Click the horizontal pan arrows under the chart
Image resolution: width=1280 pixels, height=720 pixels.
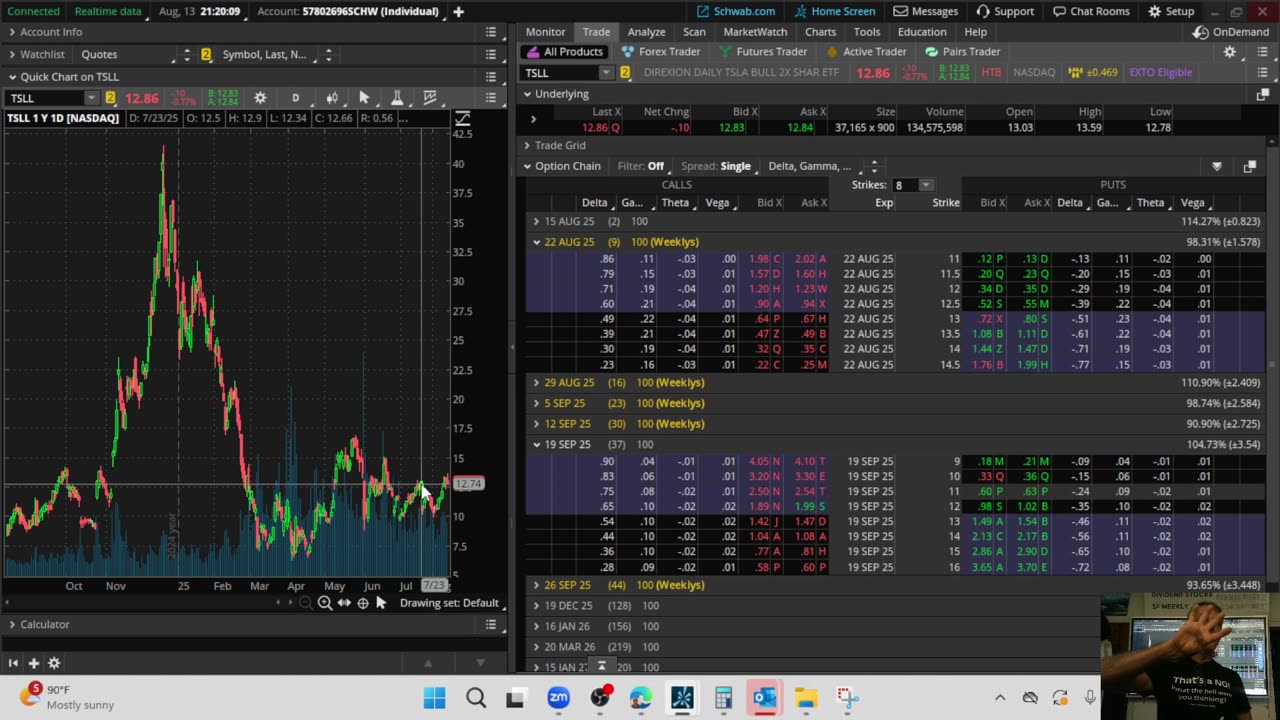pos(344,603)
